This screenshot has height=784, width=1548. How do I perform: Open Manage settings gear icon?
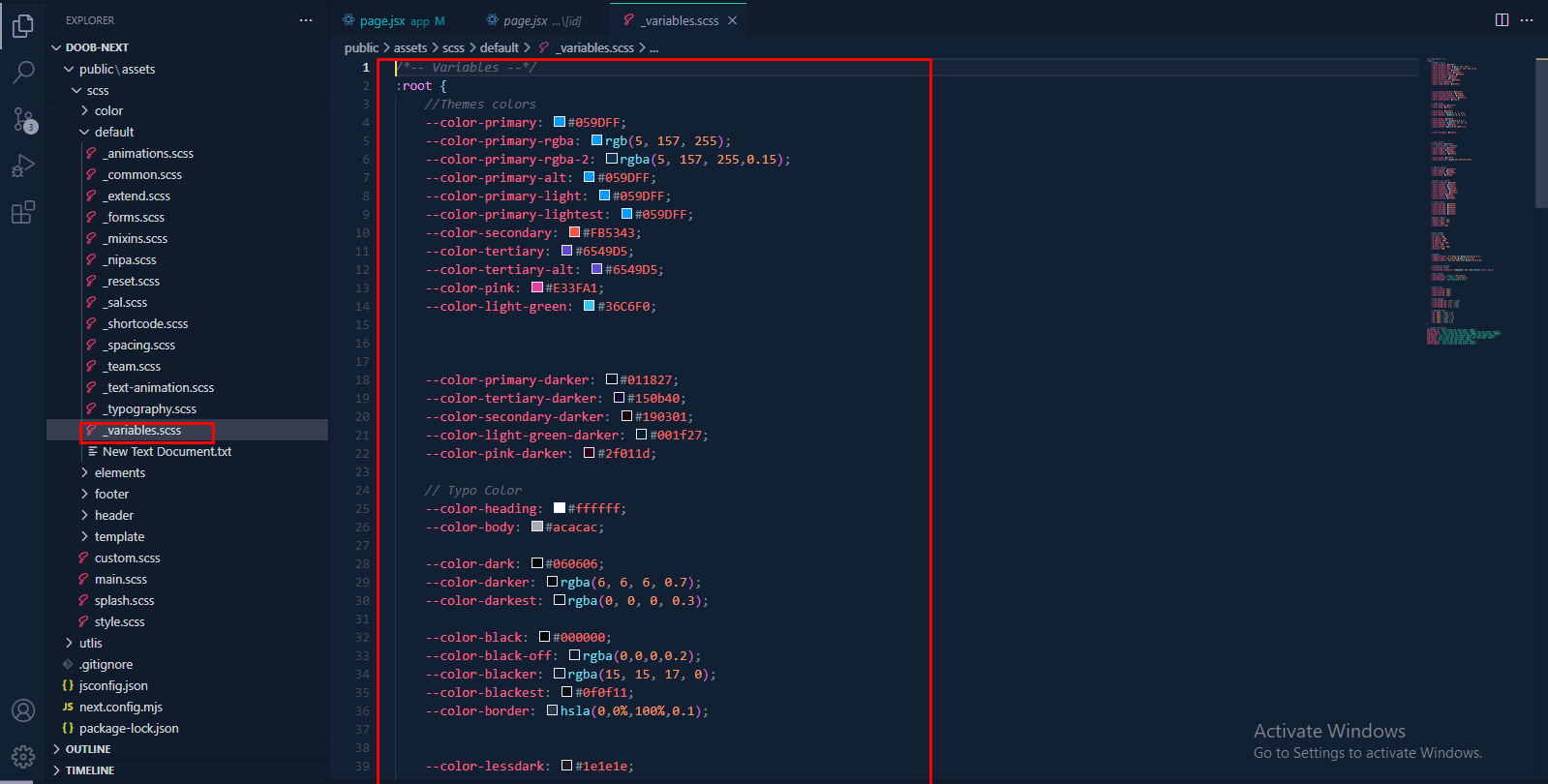point(23,756)
